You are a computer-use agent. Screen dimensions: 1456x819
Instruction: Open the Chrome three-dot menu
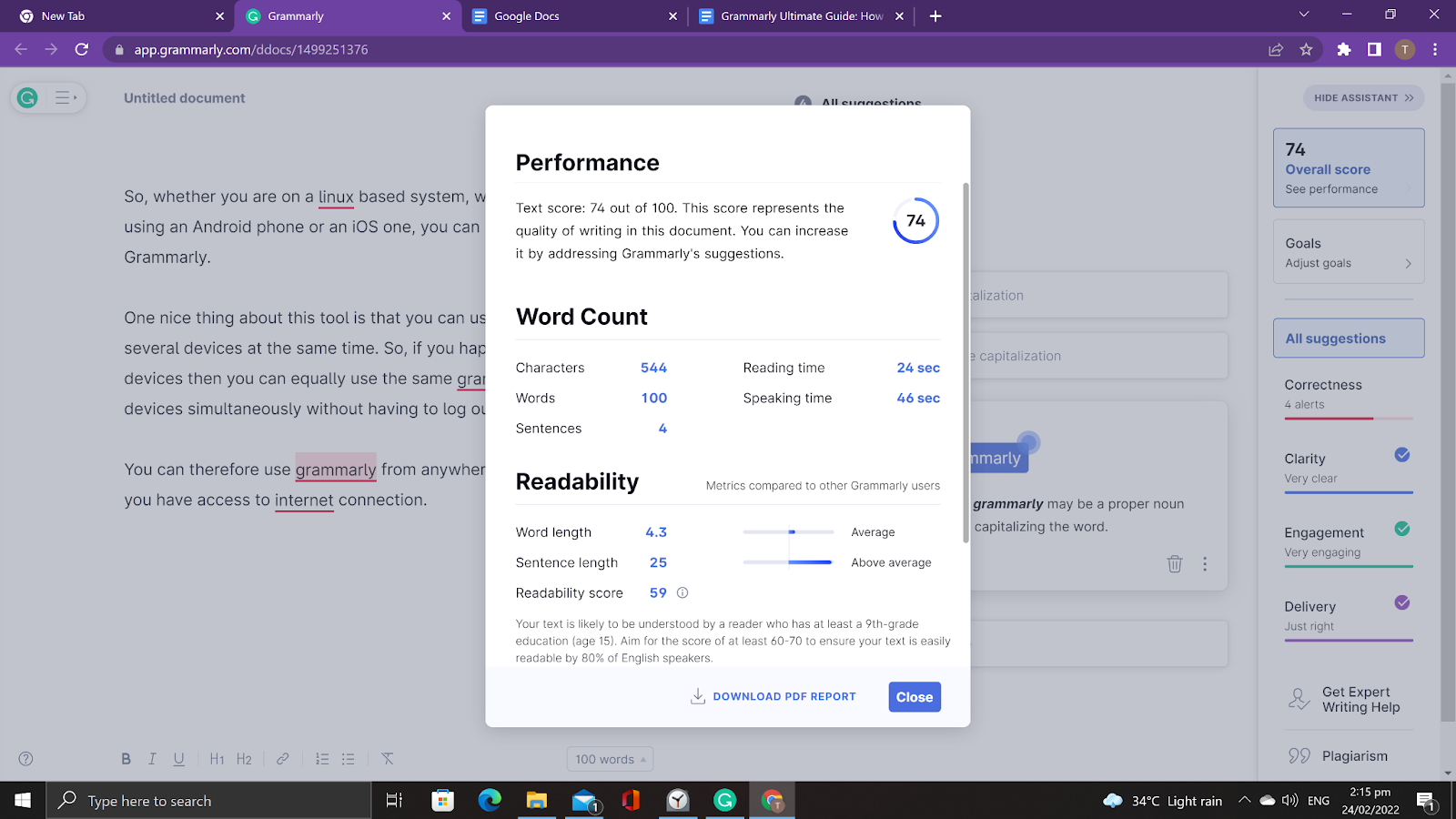(1435, 50)
